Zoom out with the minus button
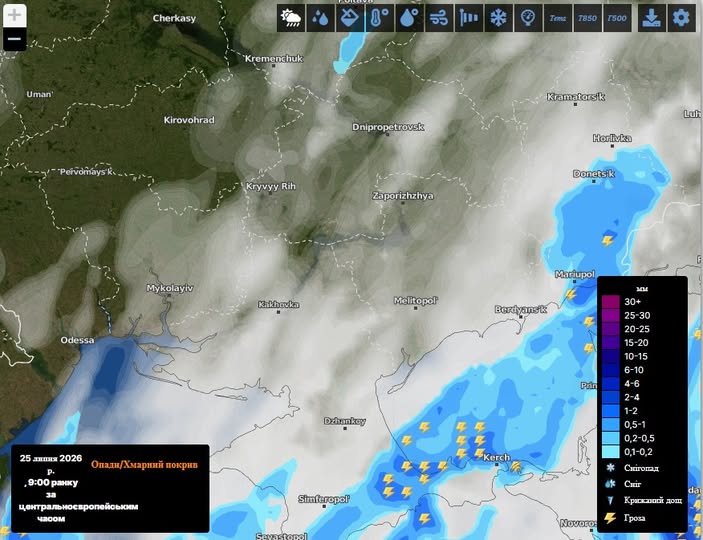 (14, 39)
